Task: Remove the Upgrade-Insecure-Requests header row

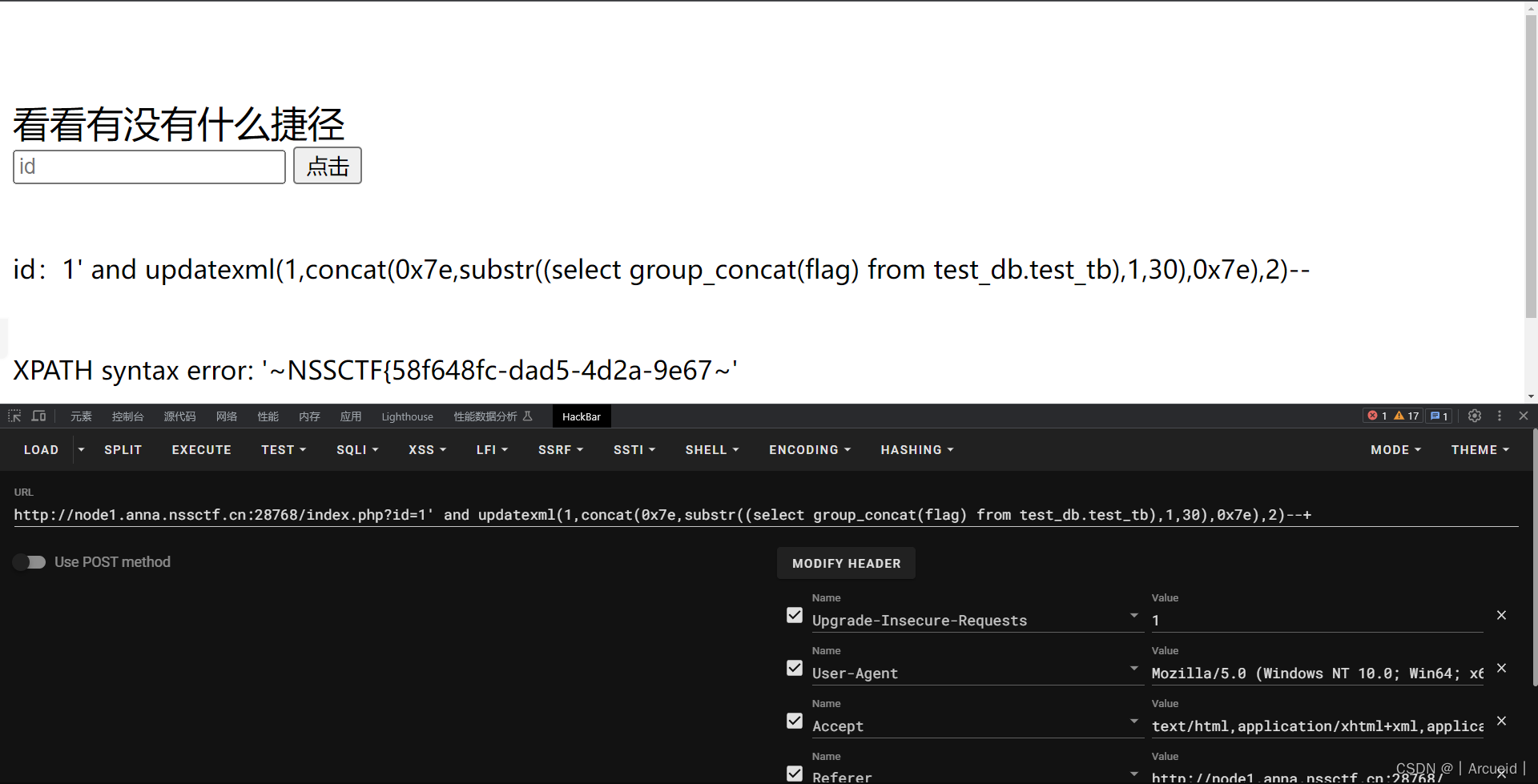Action: coord(1502,615)
